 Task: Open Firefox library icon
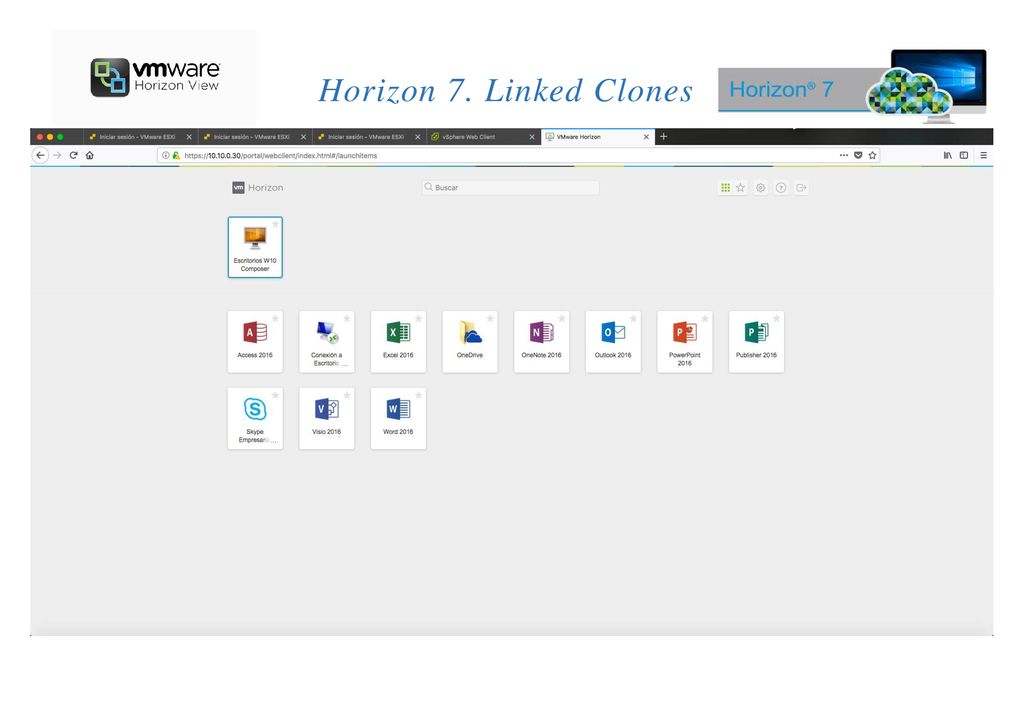tap(948, 155)
